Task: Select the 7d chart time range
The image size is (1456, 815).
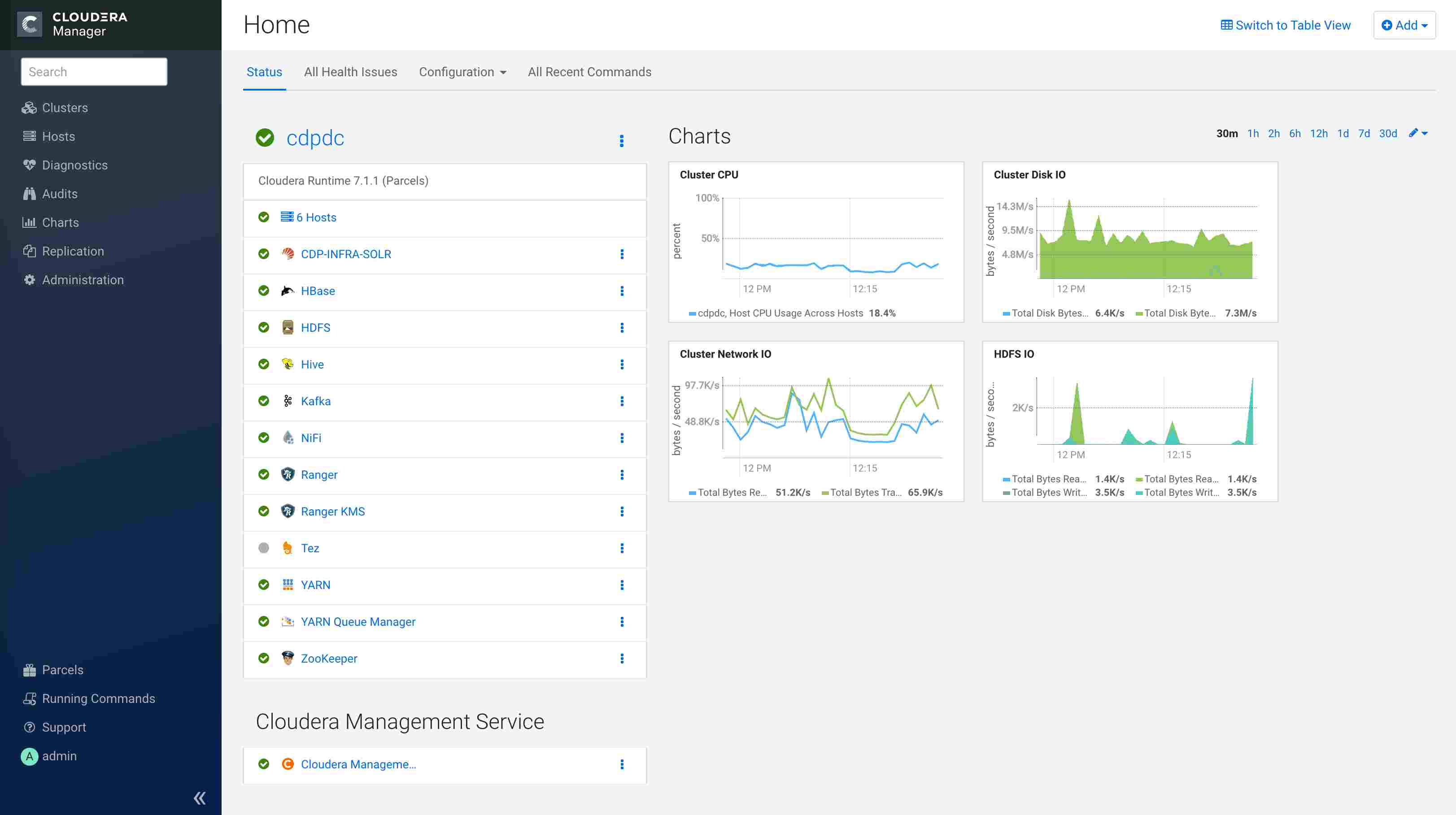Action: [x=1364, y=133]
